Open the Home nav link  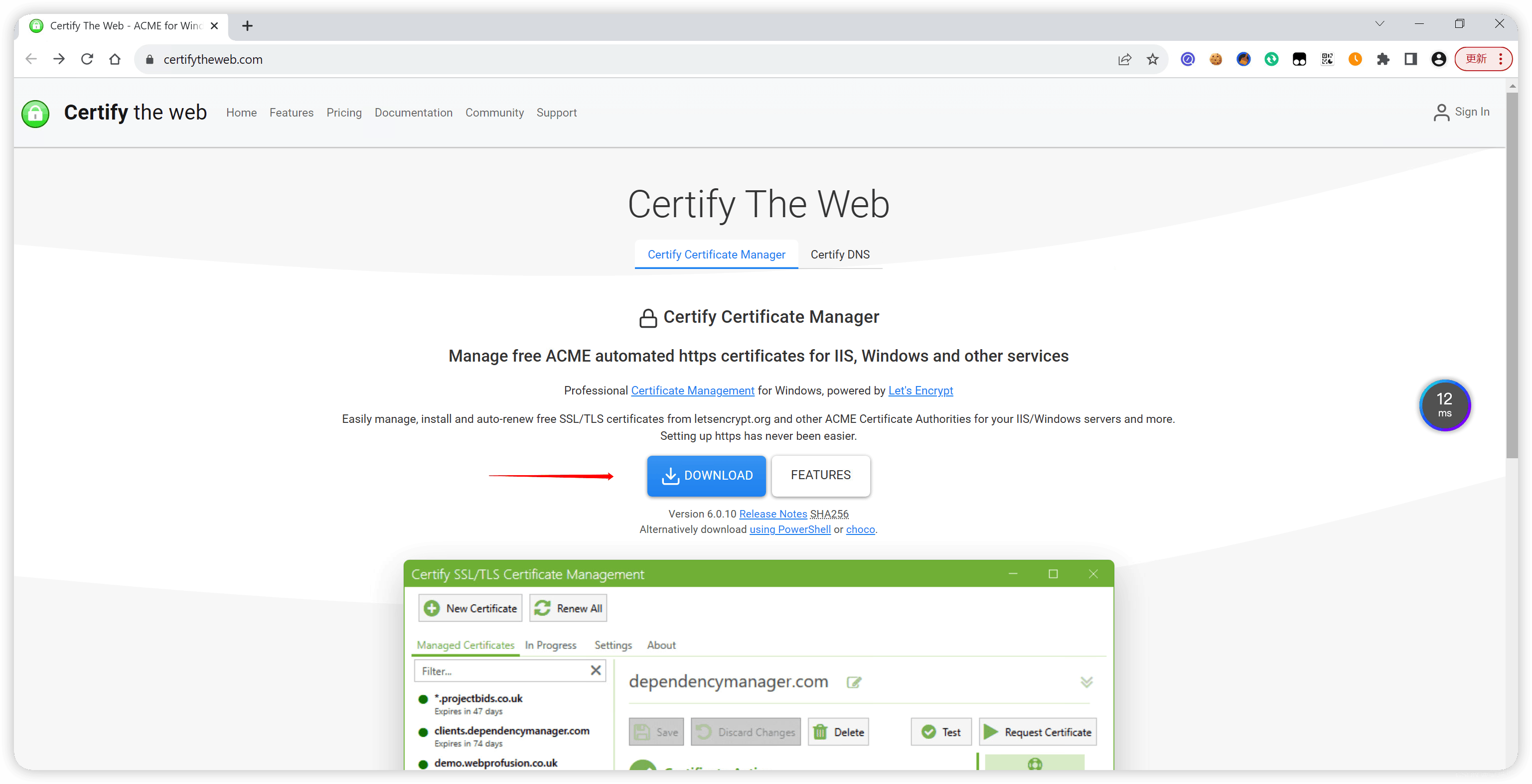point(241,113)
